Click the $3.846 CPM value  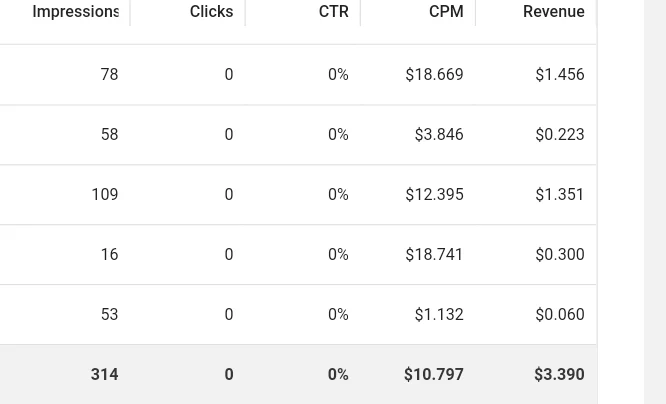pyautogui.click(x=439, y=135)
